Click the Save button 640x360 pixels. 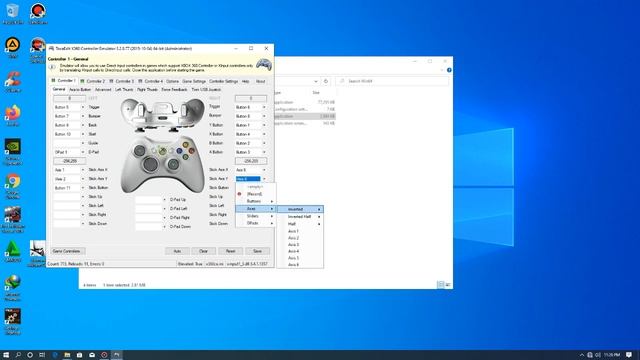click(258, 251)
